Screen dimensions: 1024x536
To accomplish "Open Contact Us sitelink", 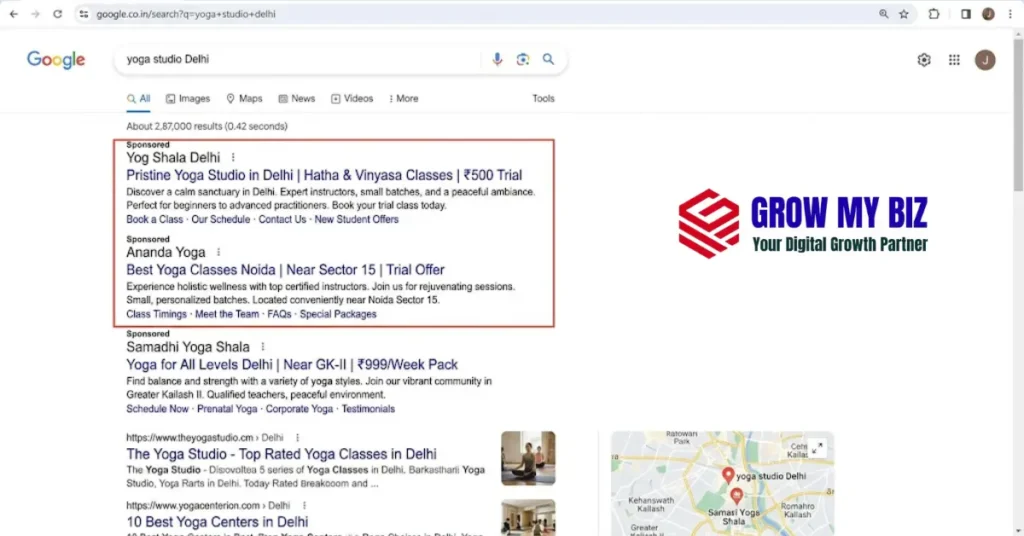I will pyautogui.click(x=282, y=219).
